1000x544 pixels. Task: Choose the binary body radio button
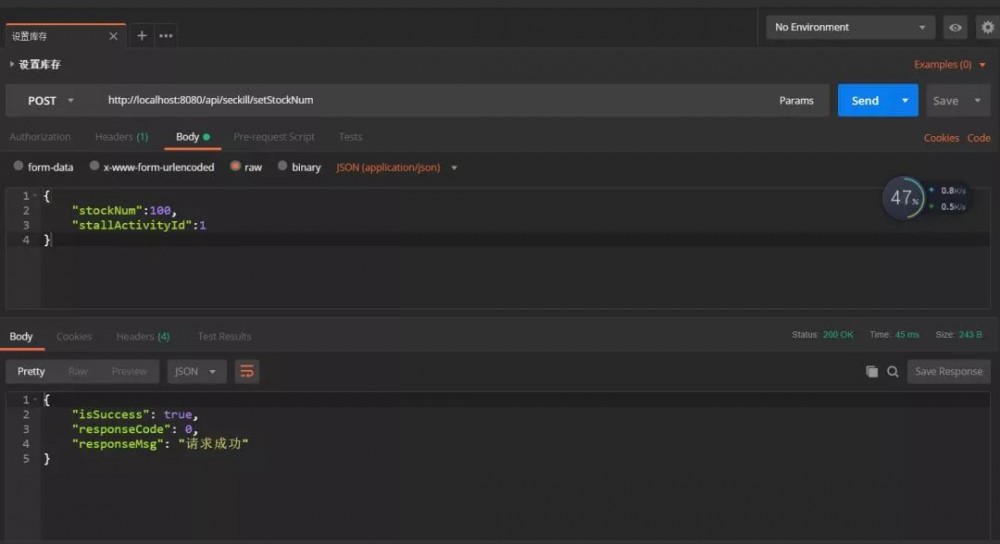click(283, 167)
